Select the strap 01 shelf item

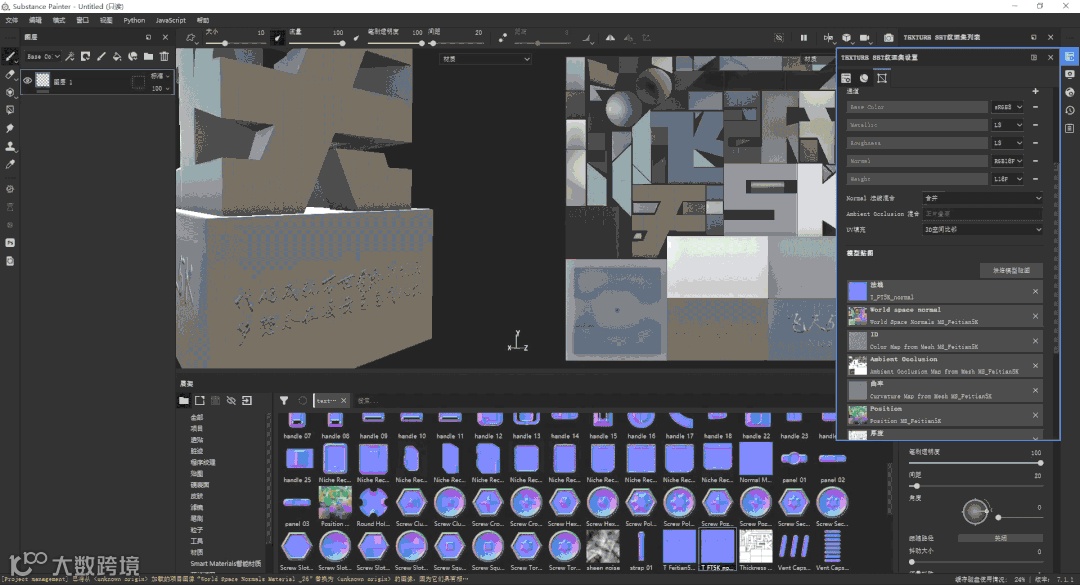(x=641, y=547)
